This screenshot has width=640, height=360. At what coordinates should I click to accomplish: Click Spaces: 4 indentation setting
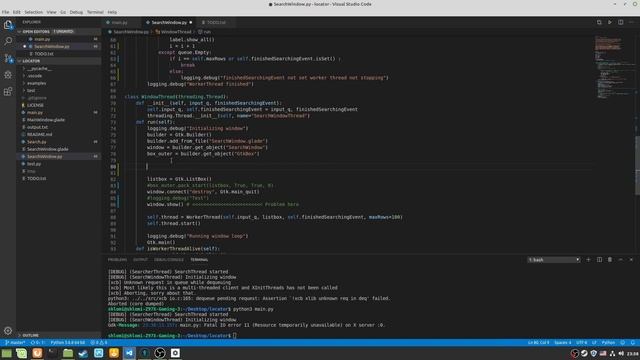click(562, 342)
